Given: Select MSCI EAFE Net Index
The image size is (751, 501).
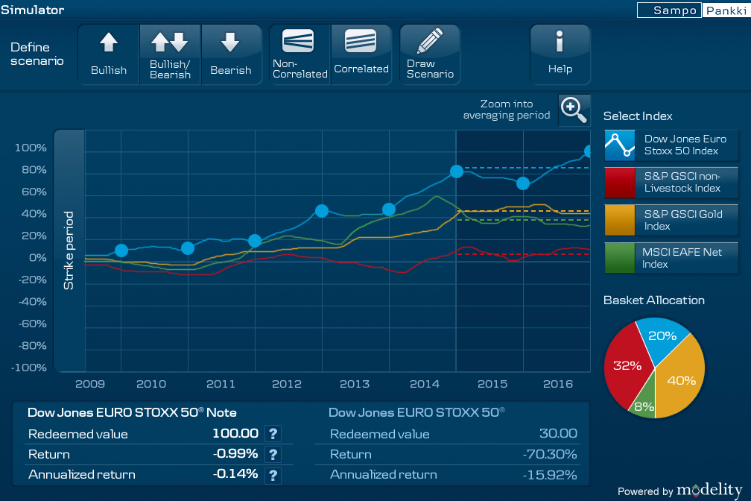Looking at the screenshot, I should tap(671, 258).
